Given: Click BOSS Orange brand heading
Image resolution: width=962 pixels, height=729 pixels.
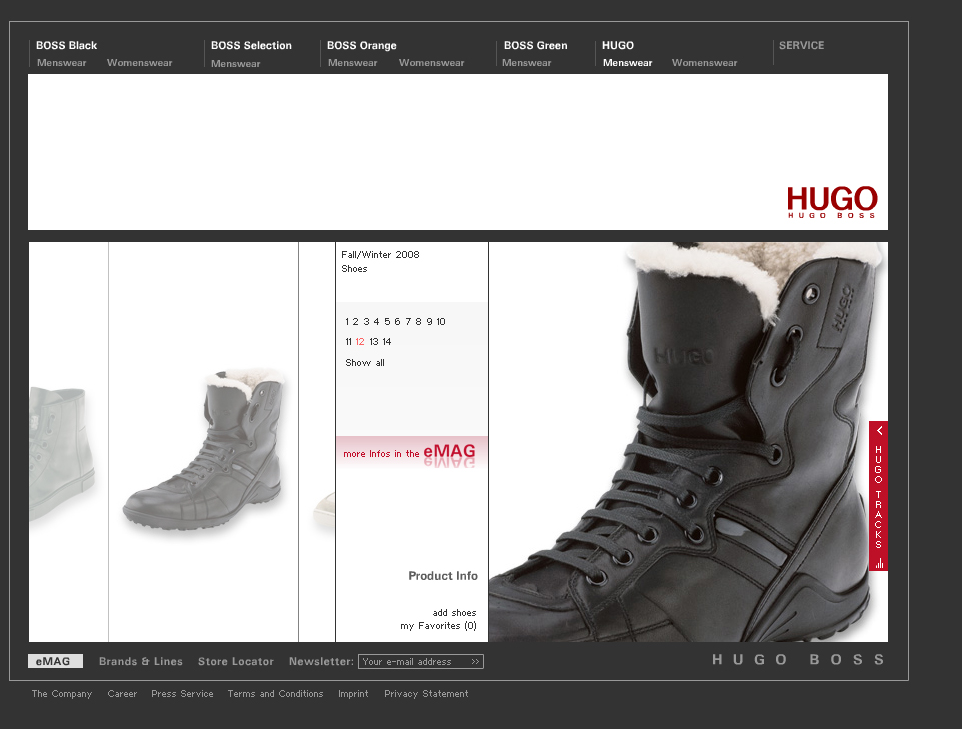Looking at the screenshot, I should [361, 45].
